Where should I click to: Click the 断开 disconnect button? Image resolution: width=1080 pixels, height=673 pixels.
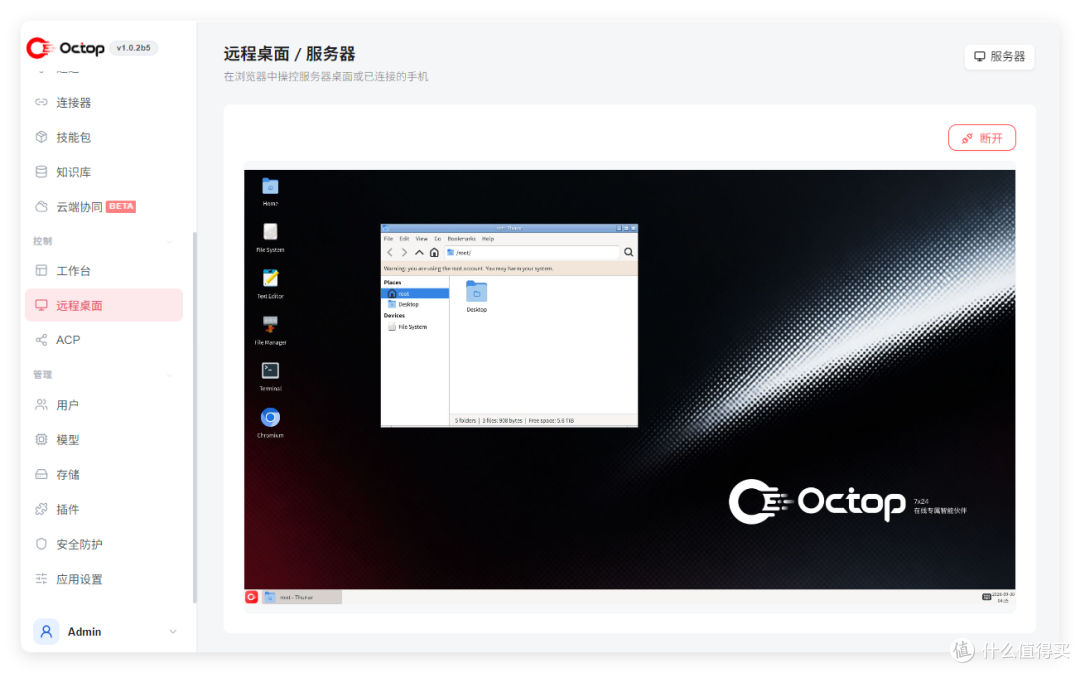pyautogui.click(x=982, y=138)
